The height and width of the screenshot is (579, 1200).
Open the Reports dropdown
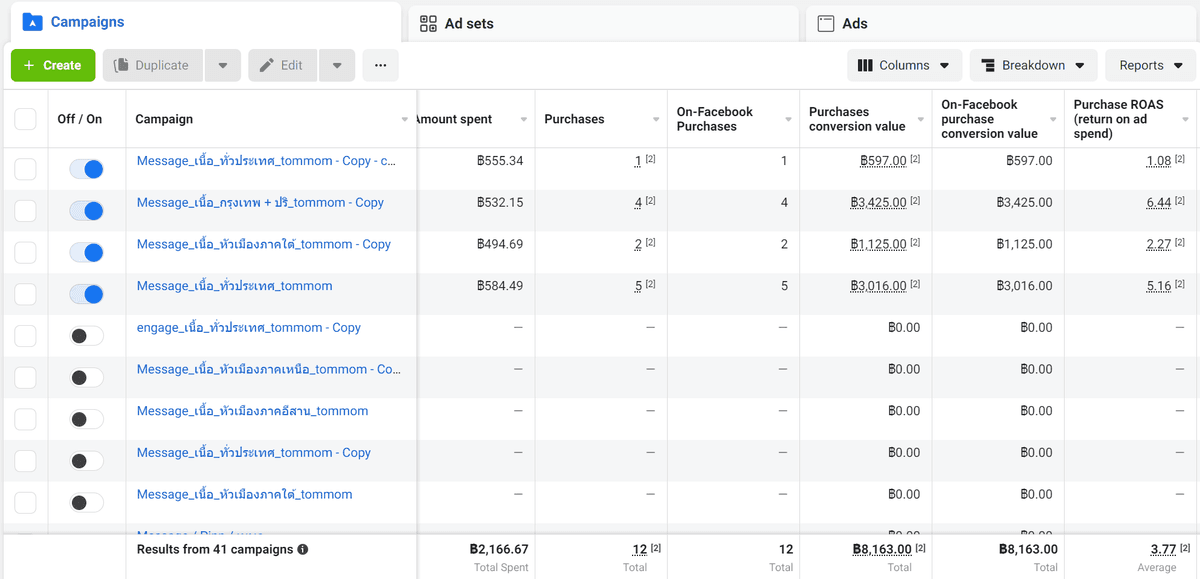tap(1150, 66)
